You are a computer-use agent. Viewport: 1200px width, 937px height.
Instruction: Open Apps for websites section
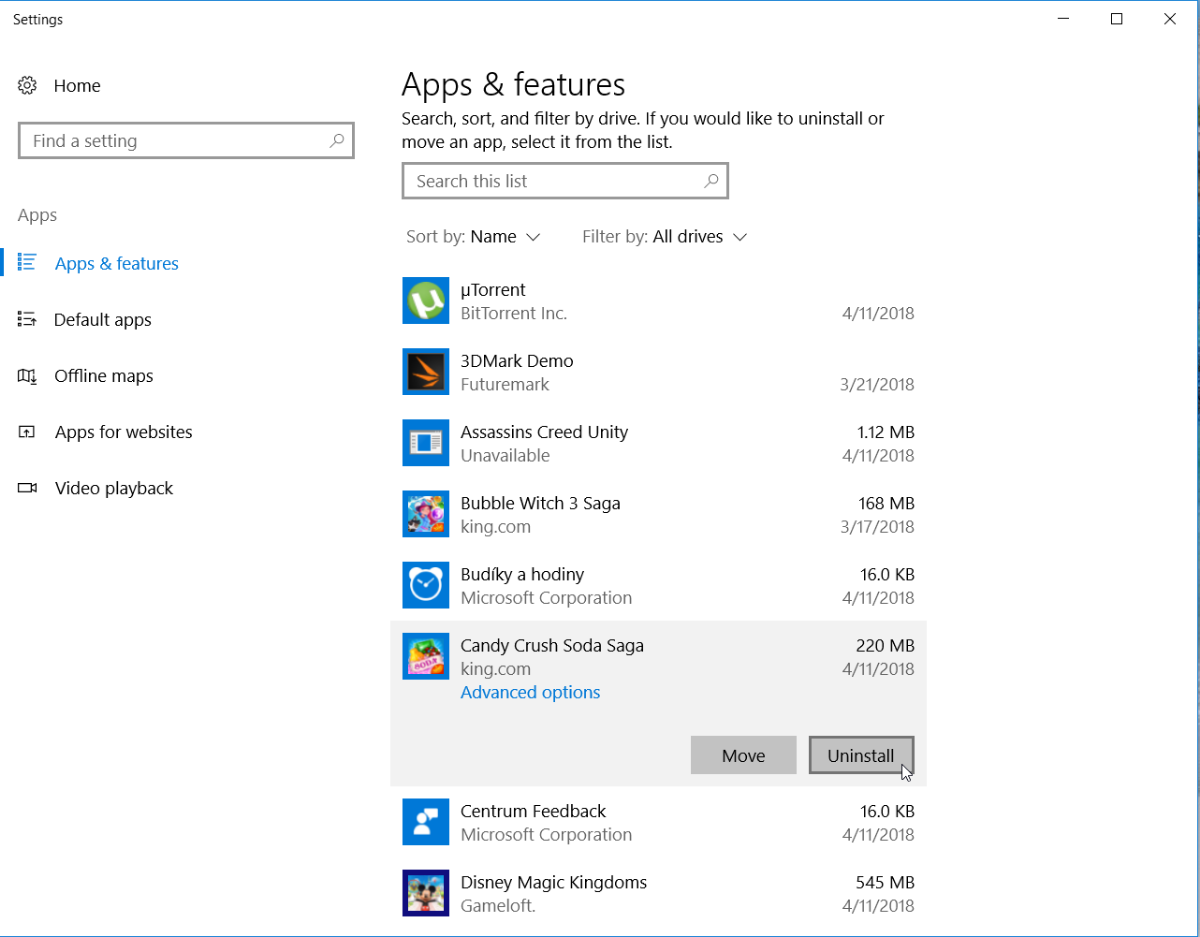tap(123, 432)
